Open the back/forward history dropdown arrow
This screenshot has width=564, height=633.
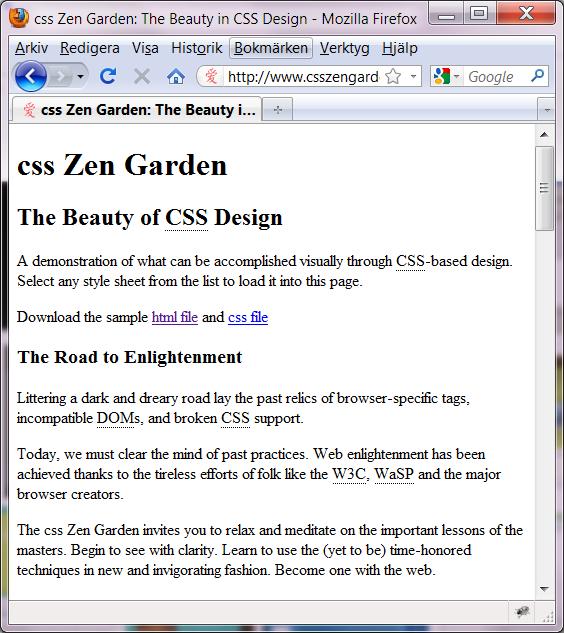pos(81,76)
